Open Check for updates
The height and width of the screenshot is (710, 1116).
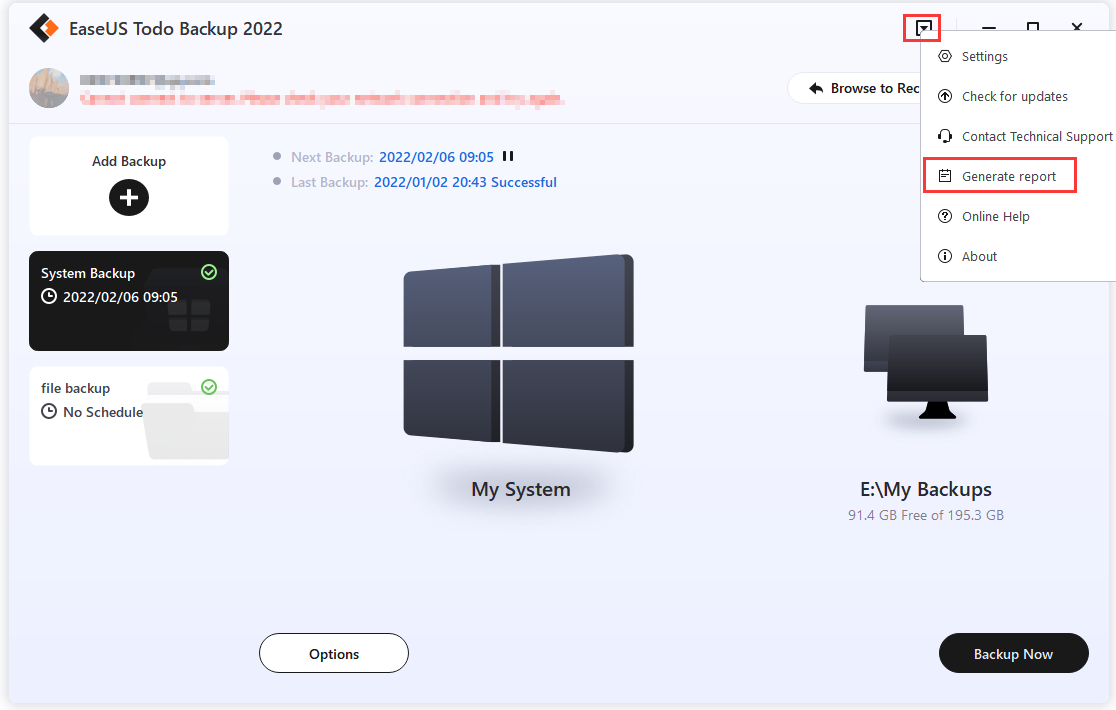tap(1016, 96)
